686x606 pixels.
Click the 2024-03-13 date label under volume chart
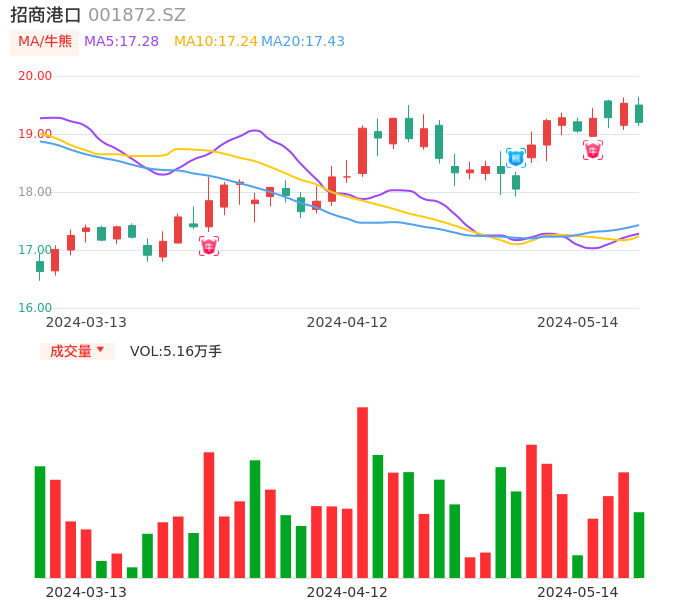point(86,592)
